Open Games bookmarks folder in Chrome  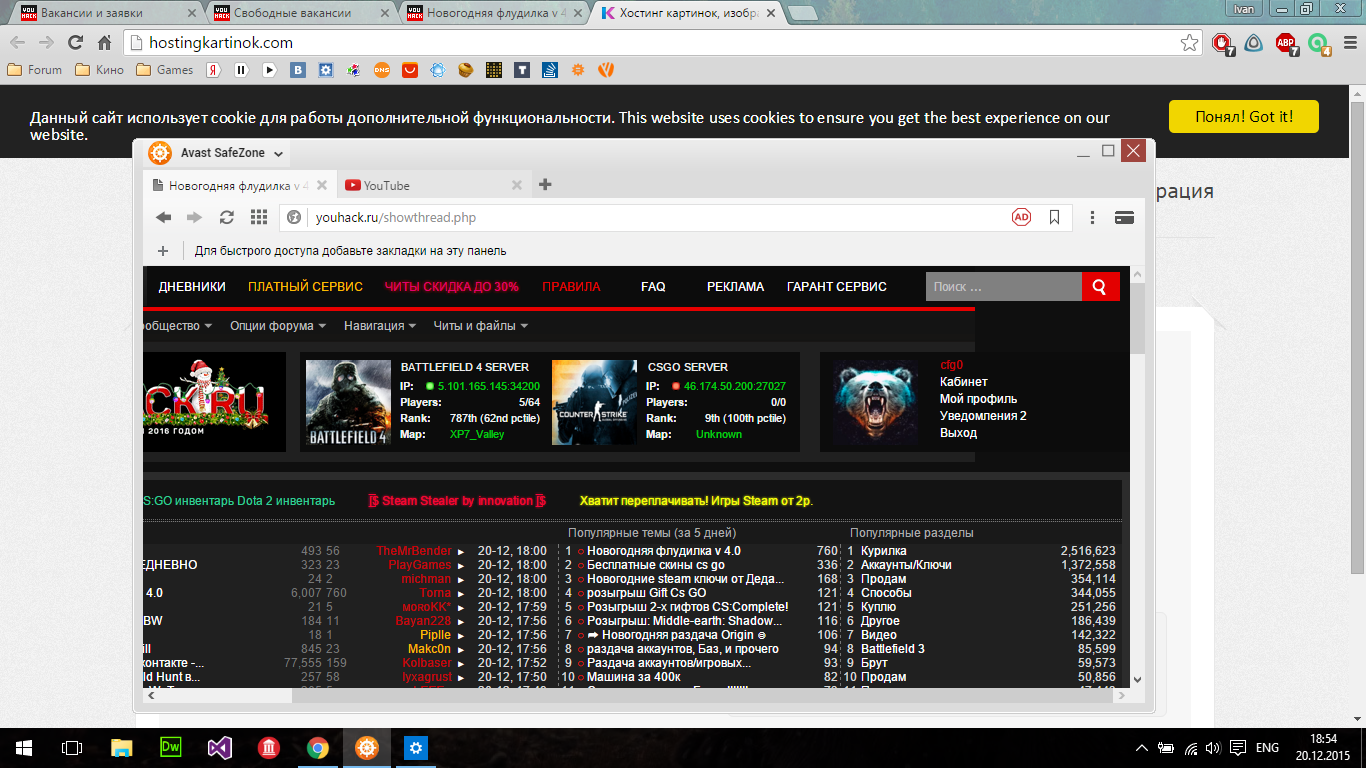[x=164, y=70]
